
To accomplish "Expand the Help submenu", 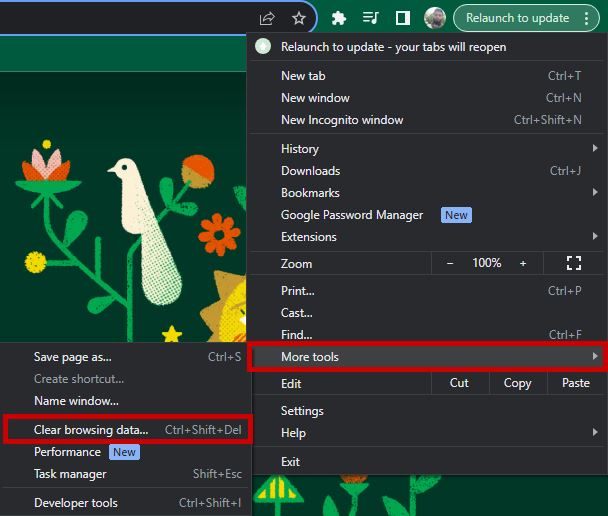I will (427, 433).
